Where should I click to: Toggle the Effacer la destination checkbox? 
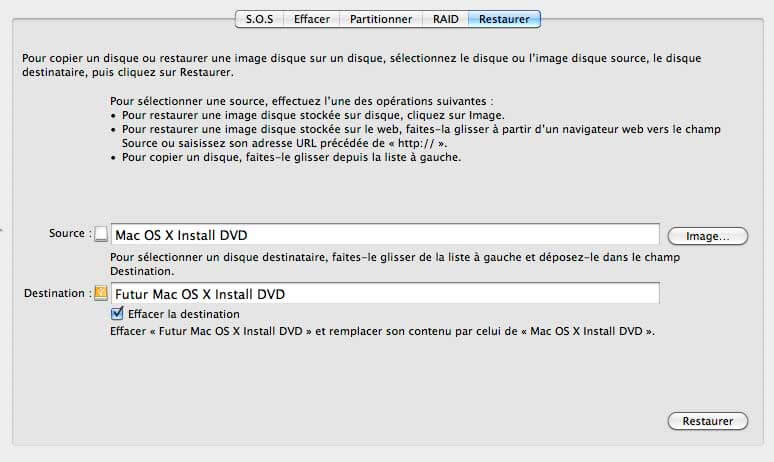117,313
